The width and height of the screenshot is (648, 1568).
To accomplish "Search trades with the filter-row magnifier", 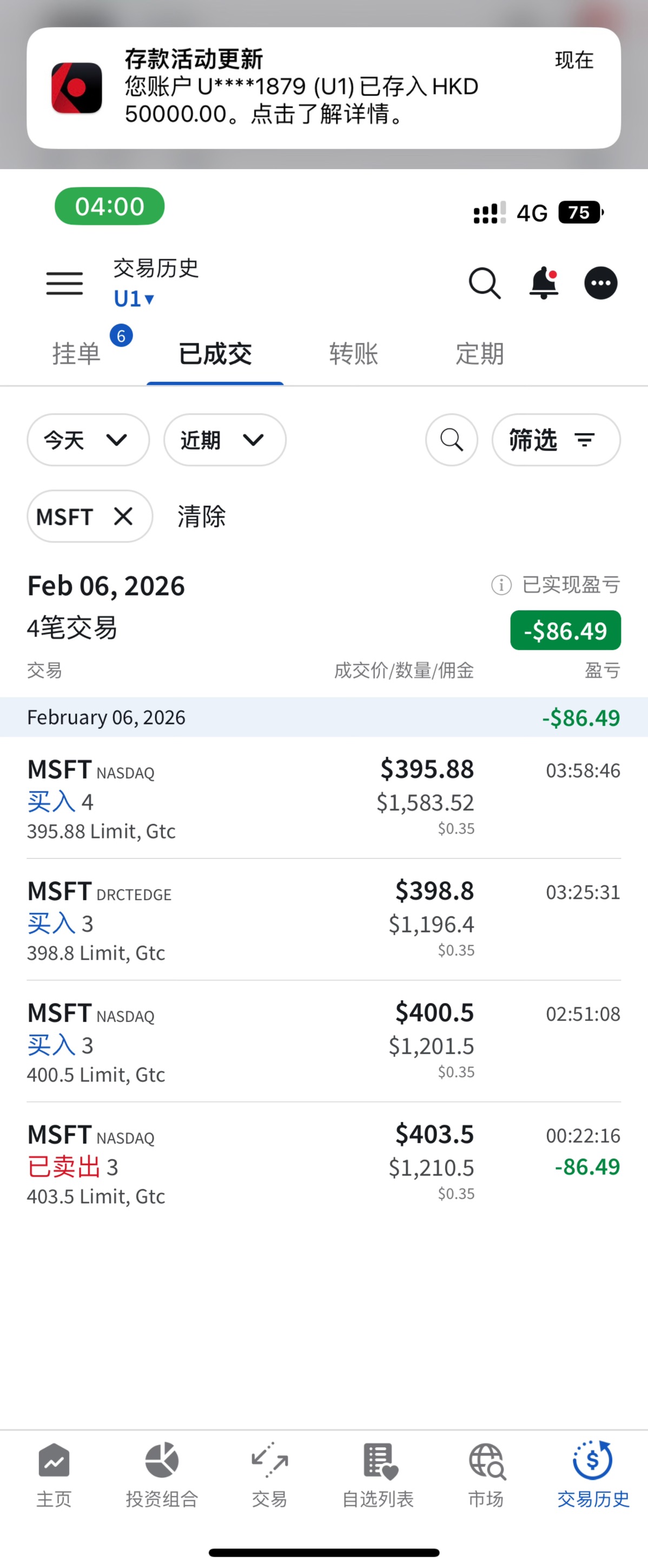I will 451,440.
